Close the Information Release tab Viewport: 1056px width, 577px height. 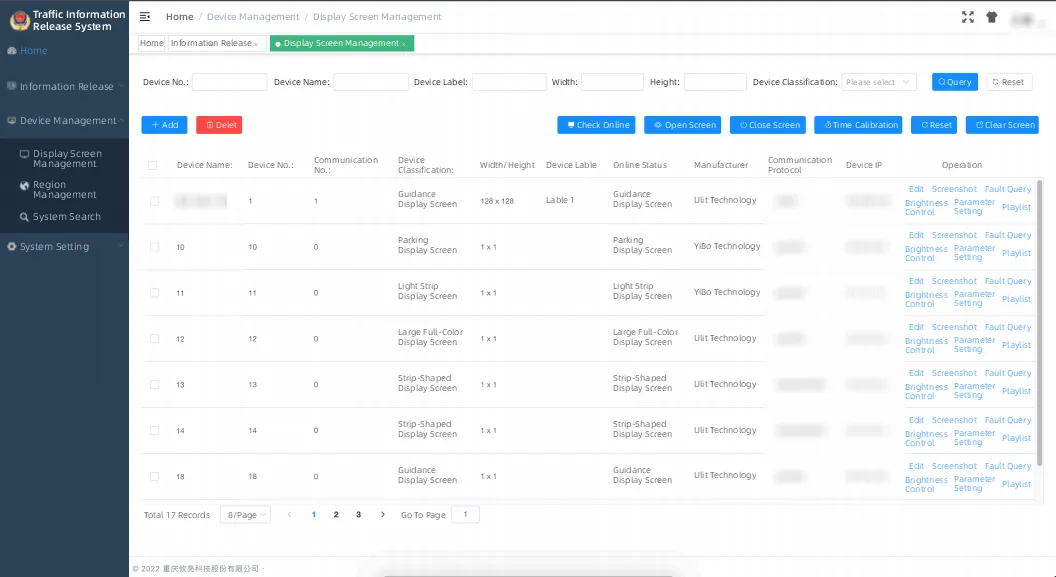[x=256, y=44]
